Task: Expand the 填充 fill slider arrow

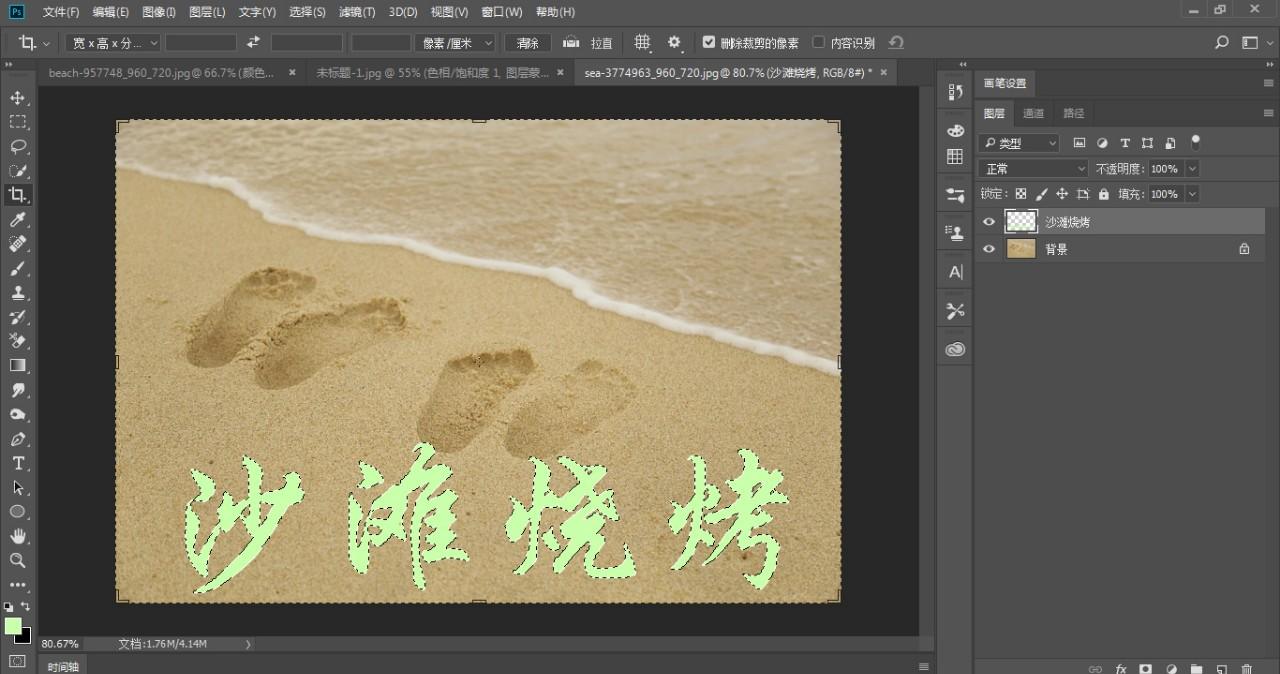Action: tap(1190, 194)
